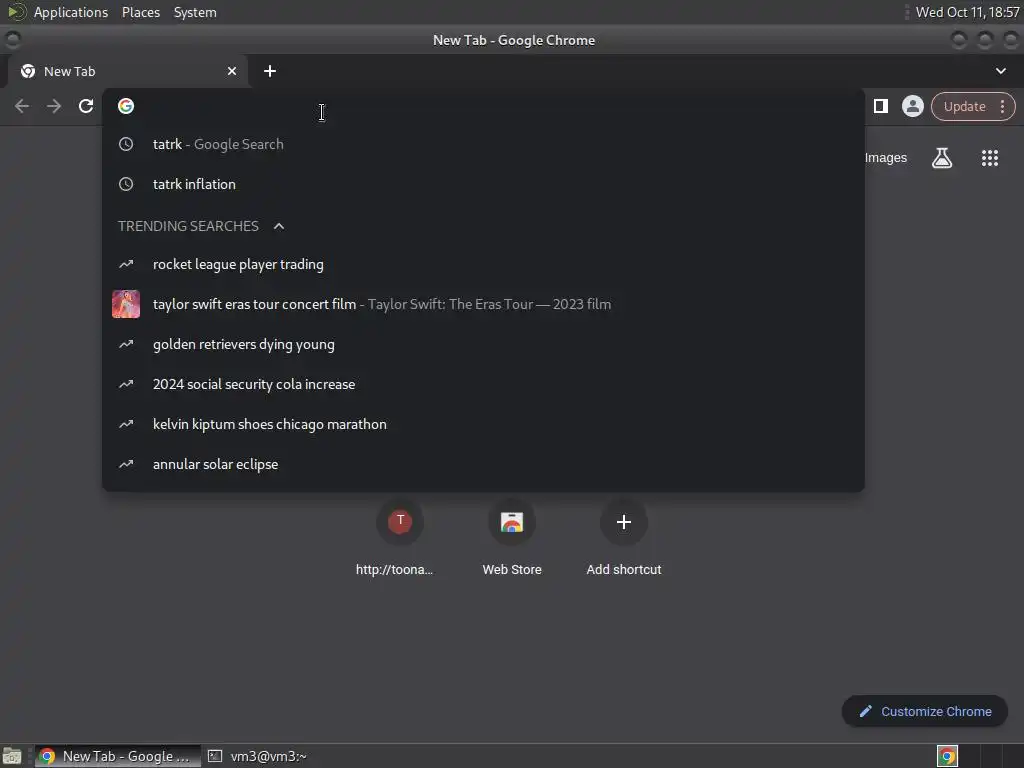Choose '2024 social security cola increase' trend
Screen dimensions: 1024x768
click(483, 384)
